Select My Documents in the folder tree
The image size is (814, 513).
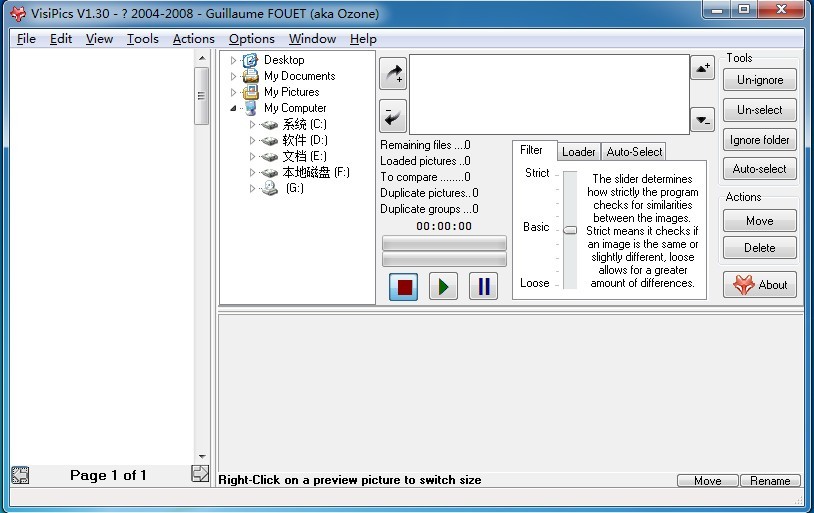299,76
